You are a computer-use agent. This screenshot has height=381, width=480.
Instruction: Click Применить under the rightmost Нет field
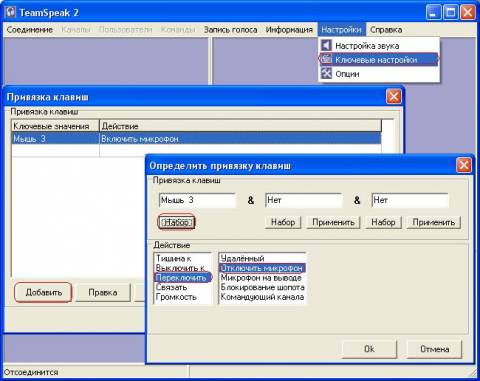tap(434, 222)
